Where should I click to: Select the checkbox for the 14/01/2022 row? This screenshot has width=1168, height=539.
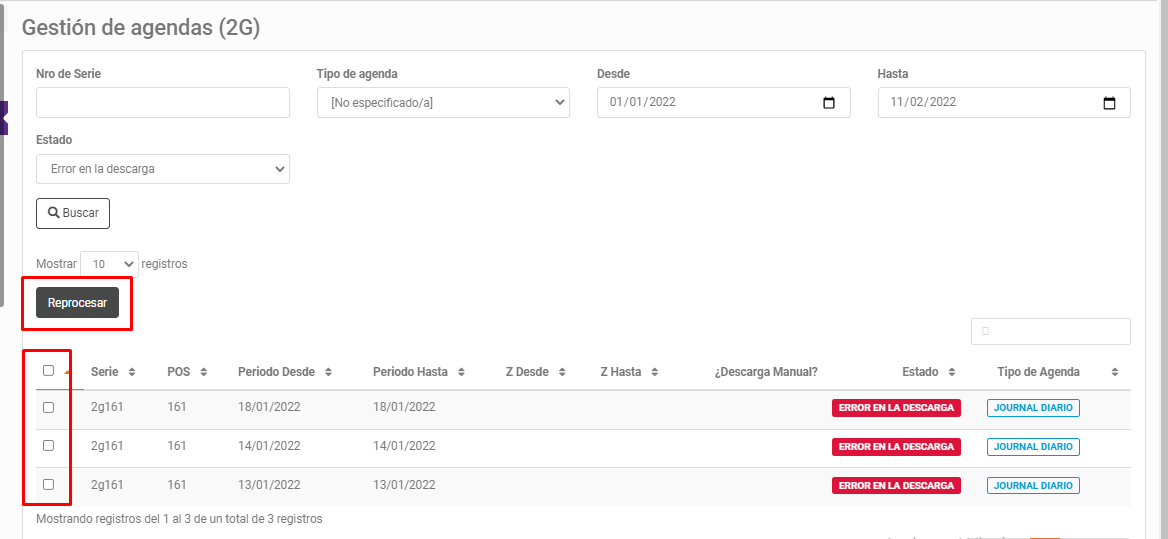tap(48, 445)
